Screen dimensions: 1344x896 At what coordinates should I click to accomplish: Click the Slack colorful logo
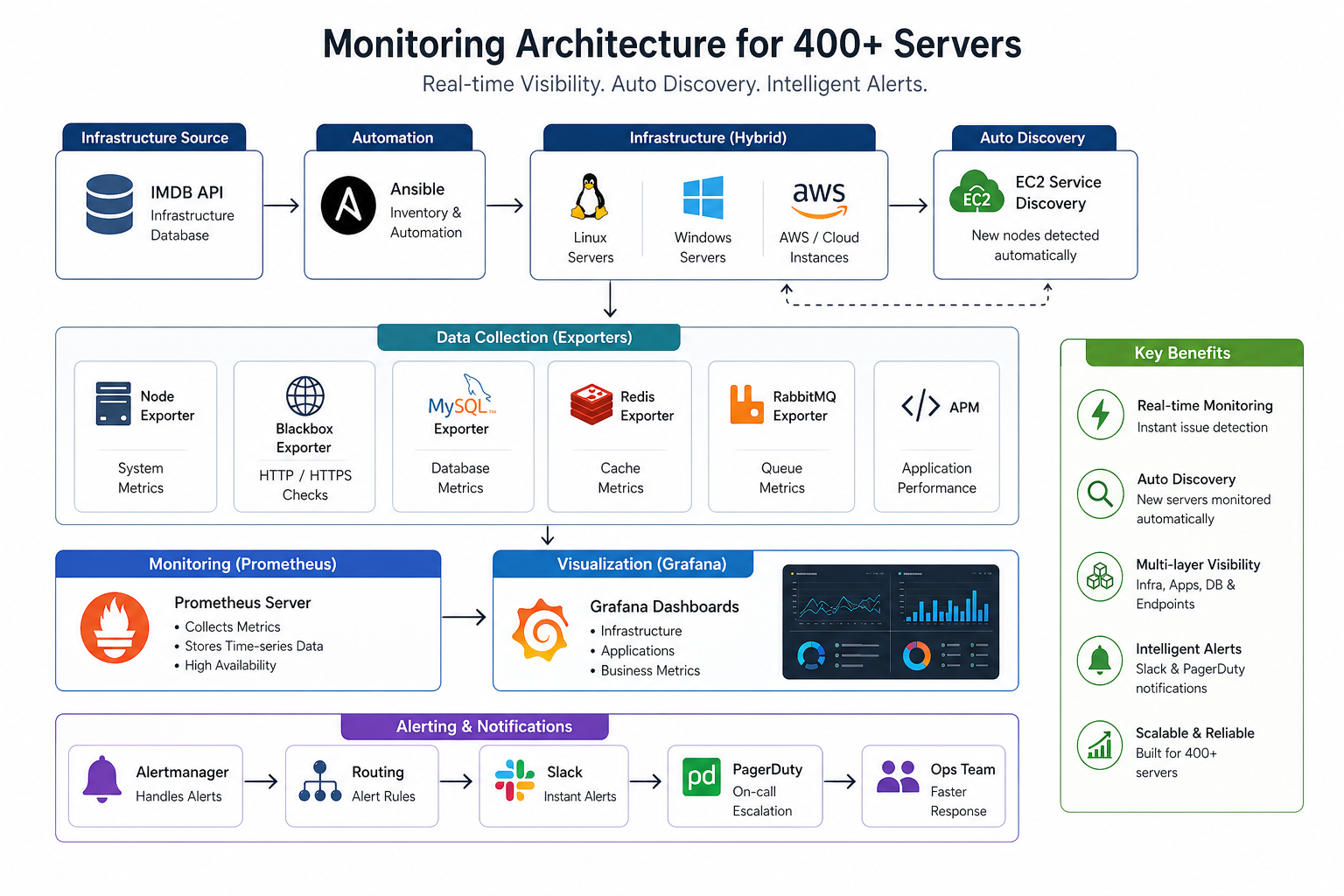pyautogui.click(x=514, y=780)
